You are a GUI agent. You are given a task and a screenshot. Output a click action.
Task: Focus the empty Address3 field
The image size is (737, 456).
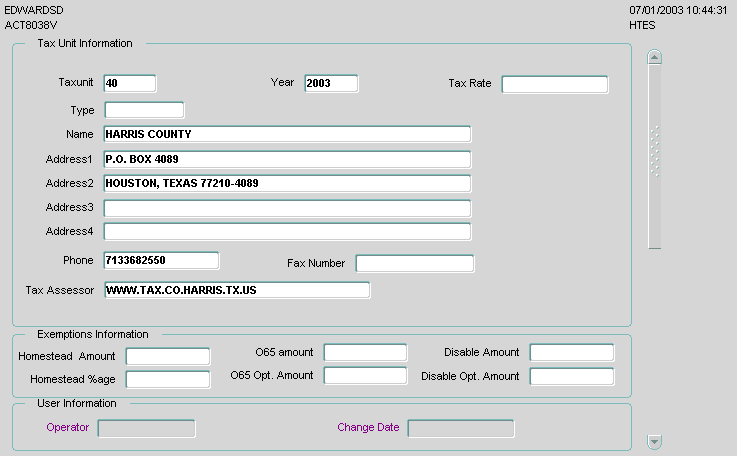287,208
